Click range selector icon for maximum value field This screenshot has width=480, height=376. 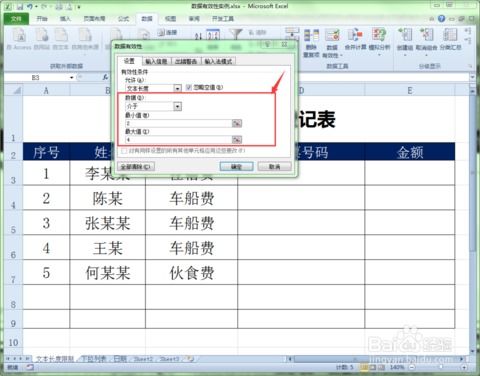(x=237, y=139)
